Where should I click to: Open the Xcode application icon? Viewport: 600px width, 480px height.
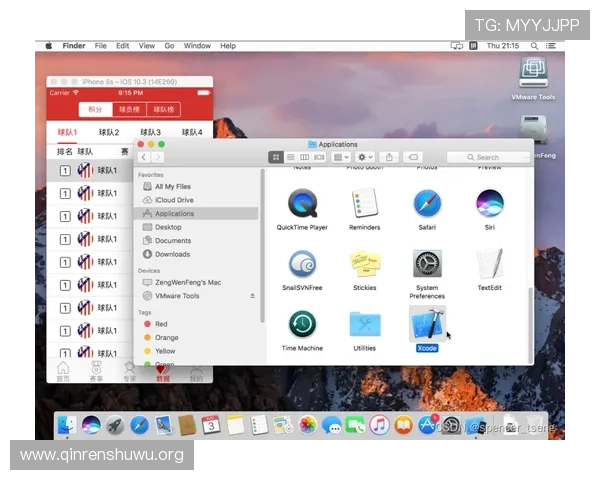(x=427, y=324)
